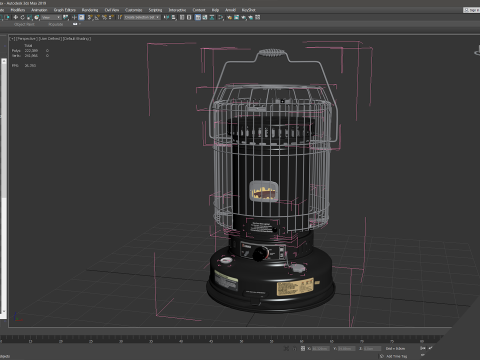Select the Select and Scale tool
Image resolution: width=480 pixels, height=360 pixels.
pos(29,17)
